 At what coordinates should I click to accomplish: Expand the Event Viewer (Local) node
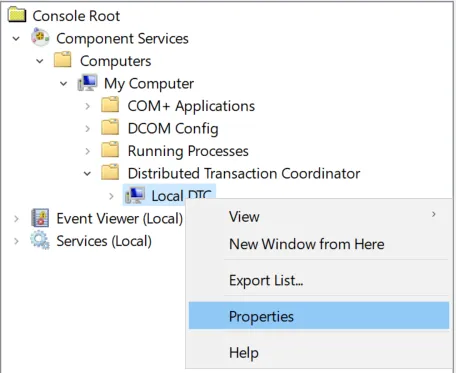[16, 219]
